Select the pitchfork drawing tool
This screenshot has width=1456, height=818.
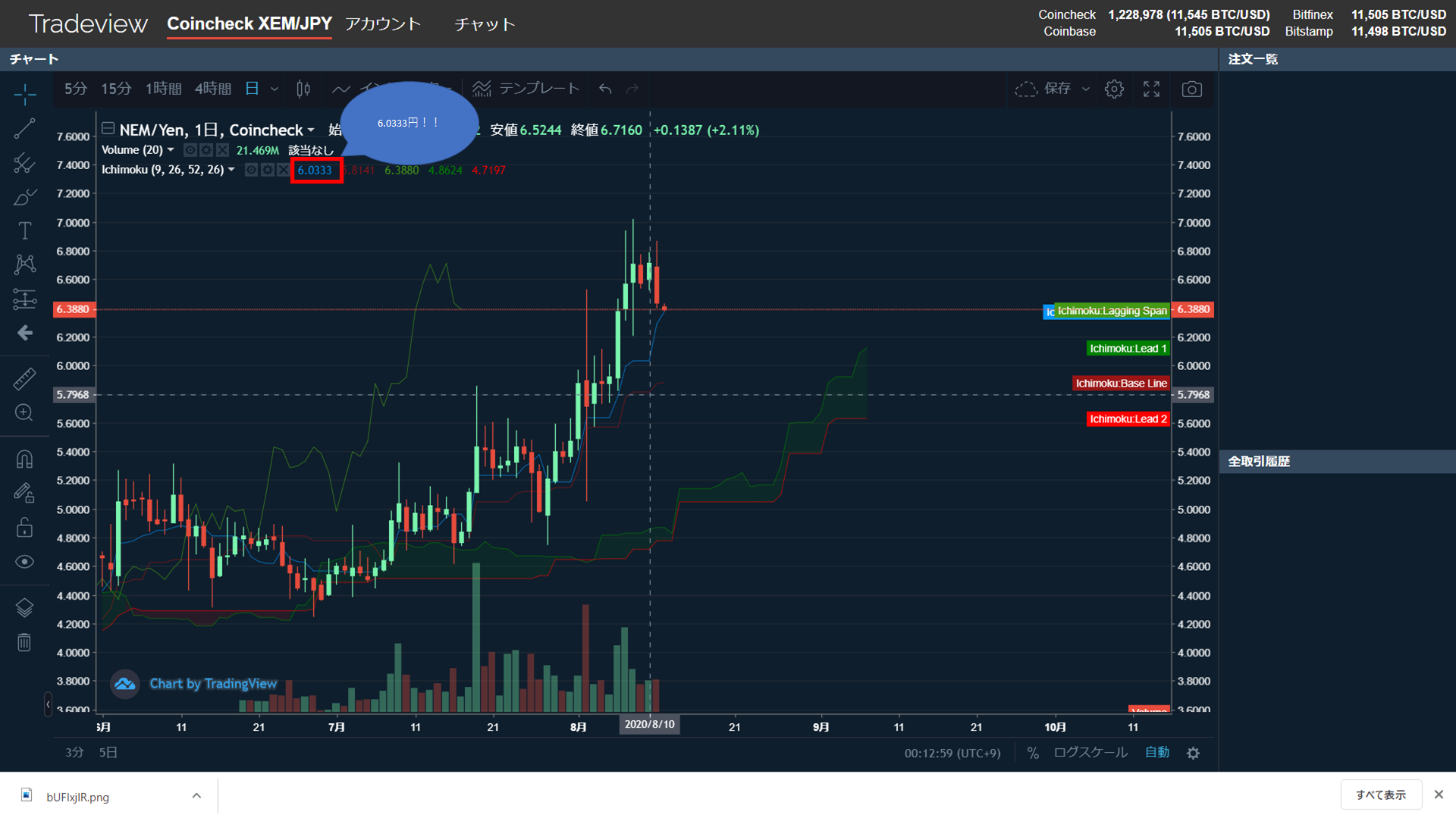24,162
